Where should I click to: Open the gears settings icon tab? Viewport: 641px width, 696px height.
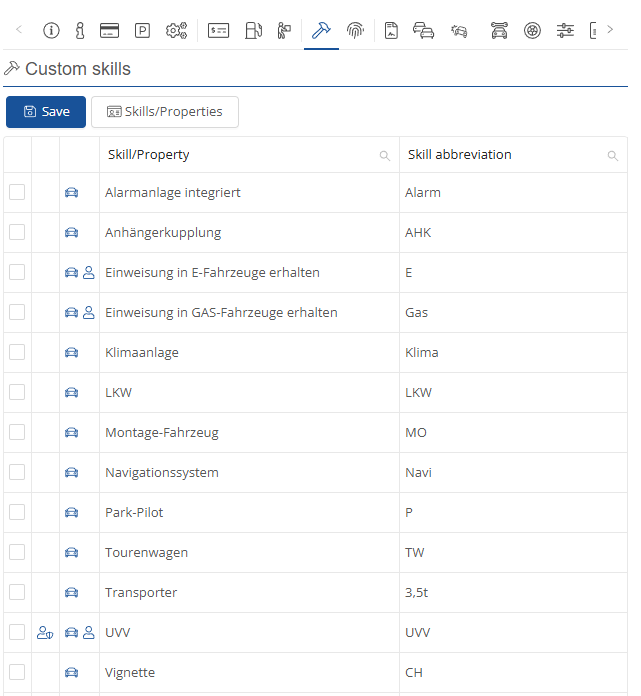(176, 30)
